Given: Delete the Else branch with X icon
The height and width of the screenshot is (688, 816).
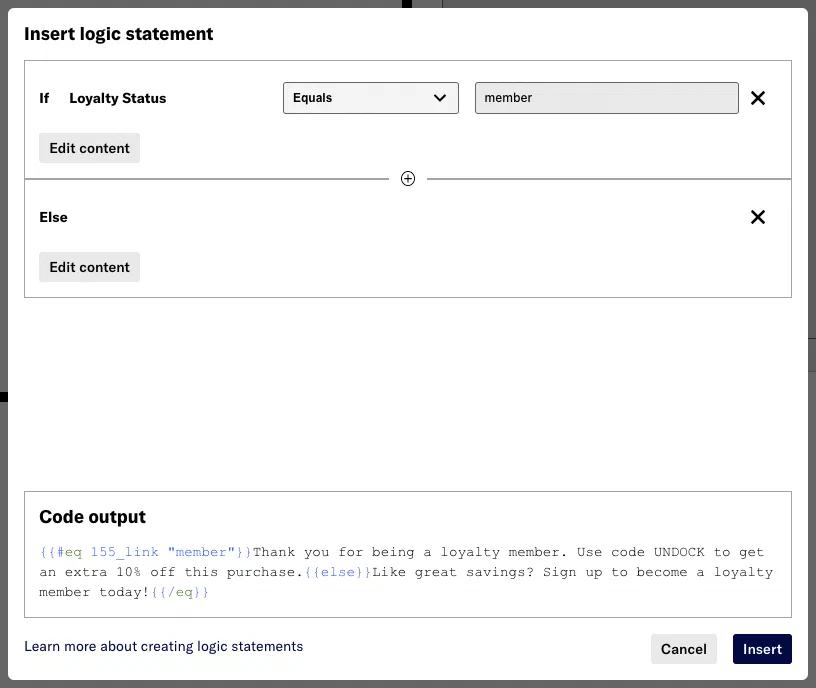Looking at the screenshot, I should pos(758,217).
